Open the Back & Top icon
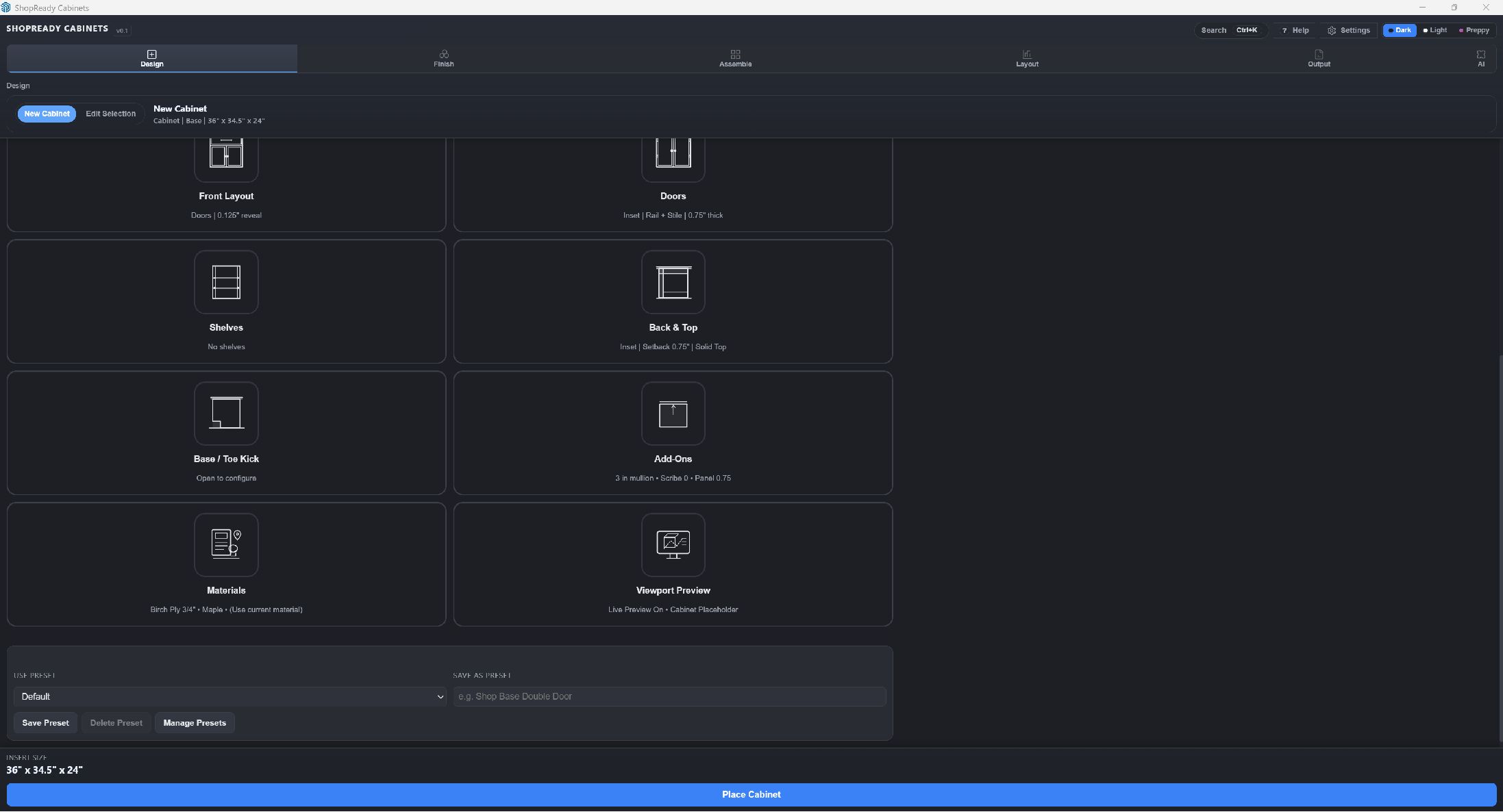The width and height of the screenshot is (1503, 812). point(673,282)
